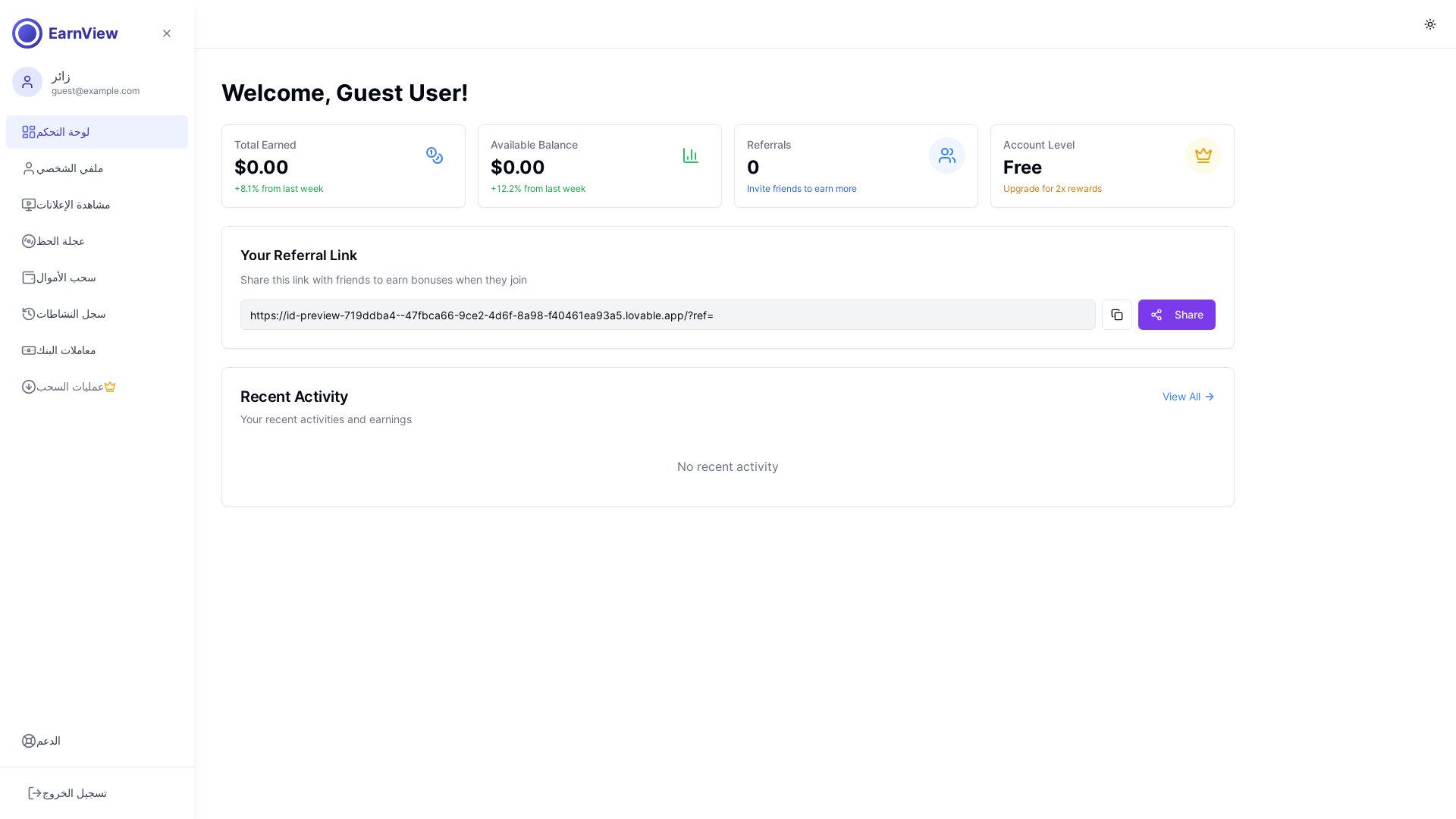Click the crown premium badge beside عمليات السحب
The width and height of the screenshot is (1456, 819).
click(110, 387)
